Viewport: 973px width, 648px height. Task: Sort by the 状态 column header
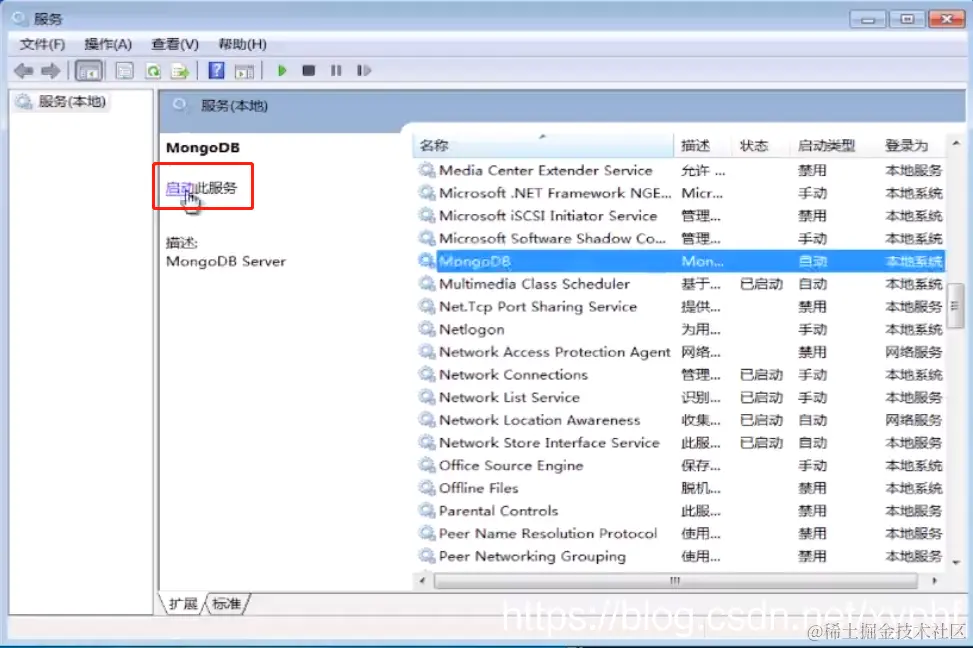click(x=761, y=146)
